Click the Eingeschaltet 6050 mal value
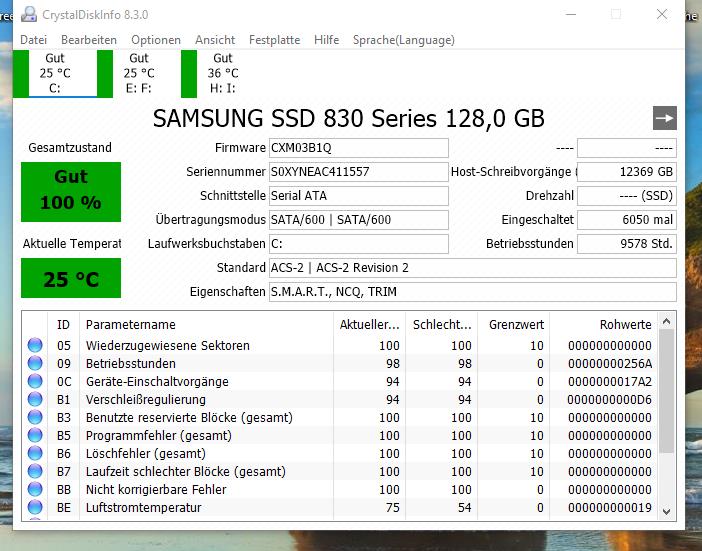This screenshot has width=702, height=551. (627, 220)
